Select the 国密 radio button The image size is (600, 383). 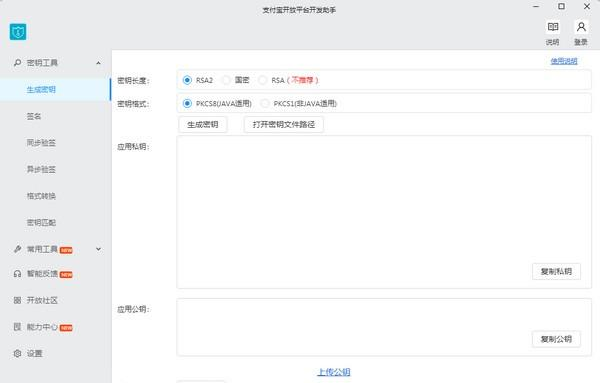click(226, 80)
